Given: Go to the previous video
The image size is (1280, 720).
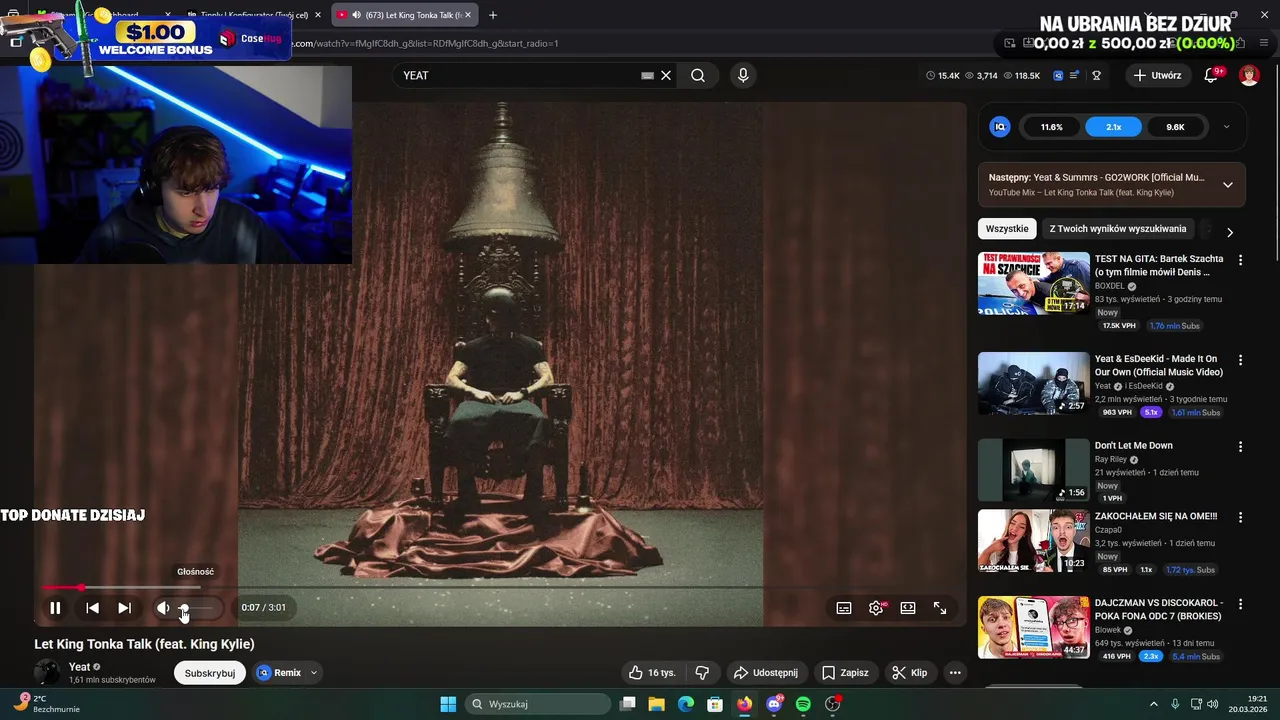Looking at the screenshot, I should point(92,608).
